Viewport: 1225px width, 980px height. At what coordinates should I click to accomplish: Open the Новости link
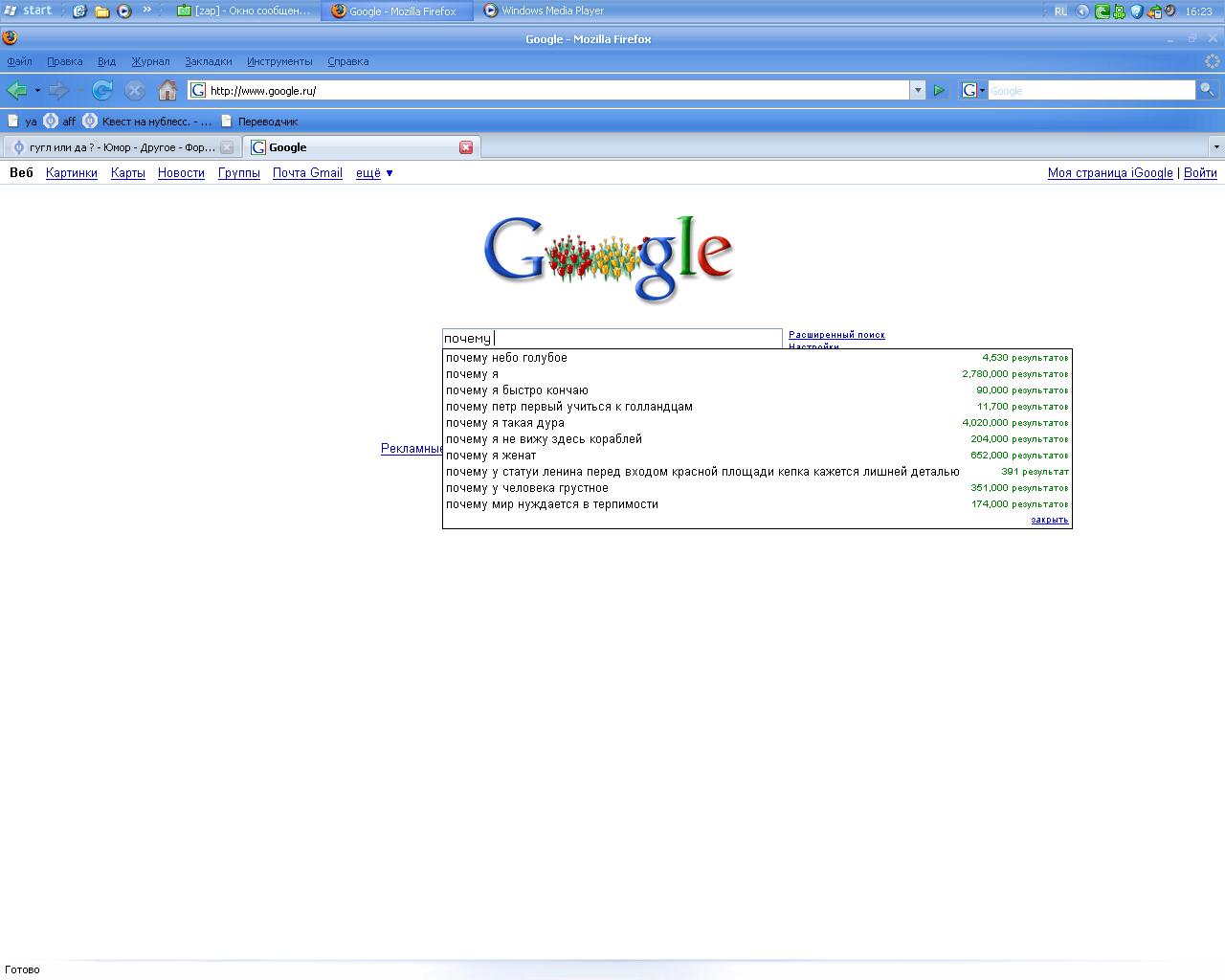click(x=181, y=173)
